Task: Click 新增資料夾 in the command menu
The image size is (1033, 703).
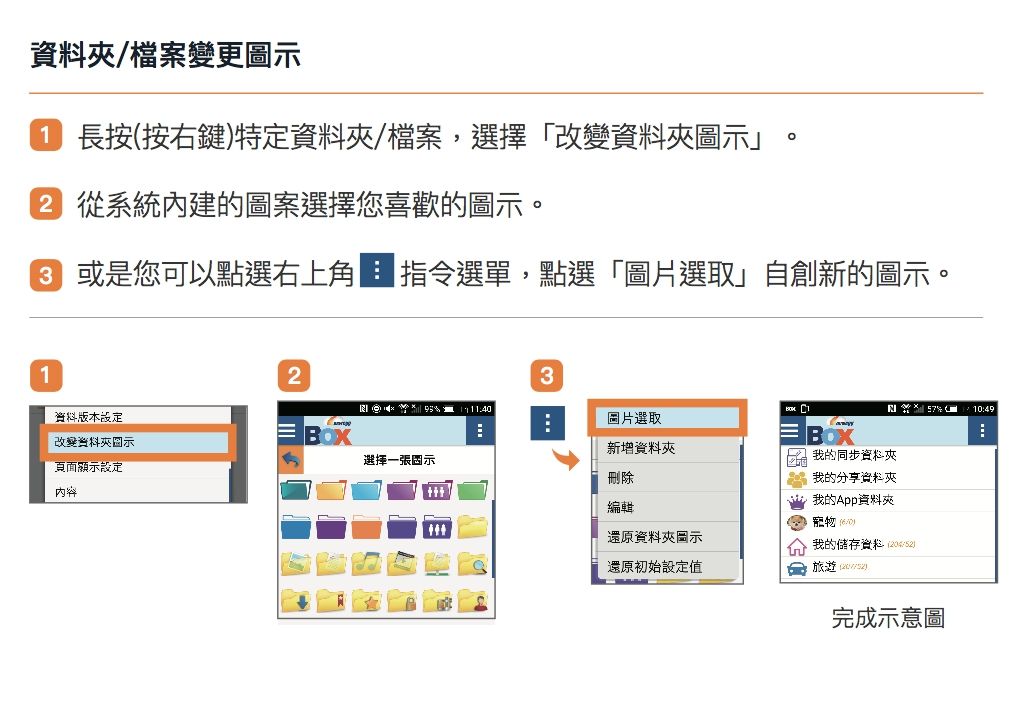Action: click(x=665, y=448)
